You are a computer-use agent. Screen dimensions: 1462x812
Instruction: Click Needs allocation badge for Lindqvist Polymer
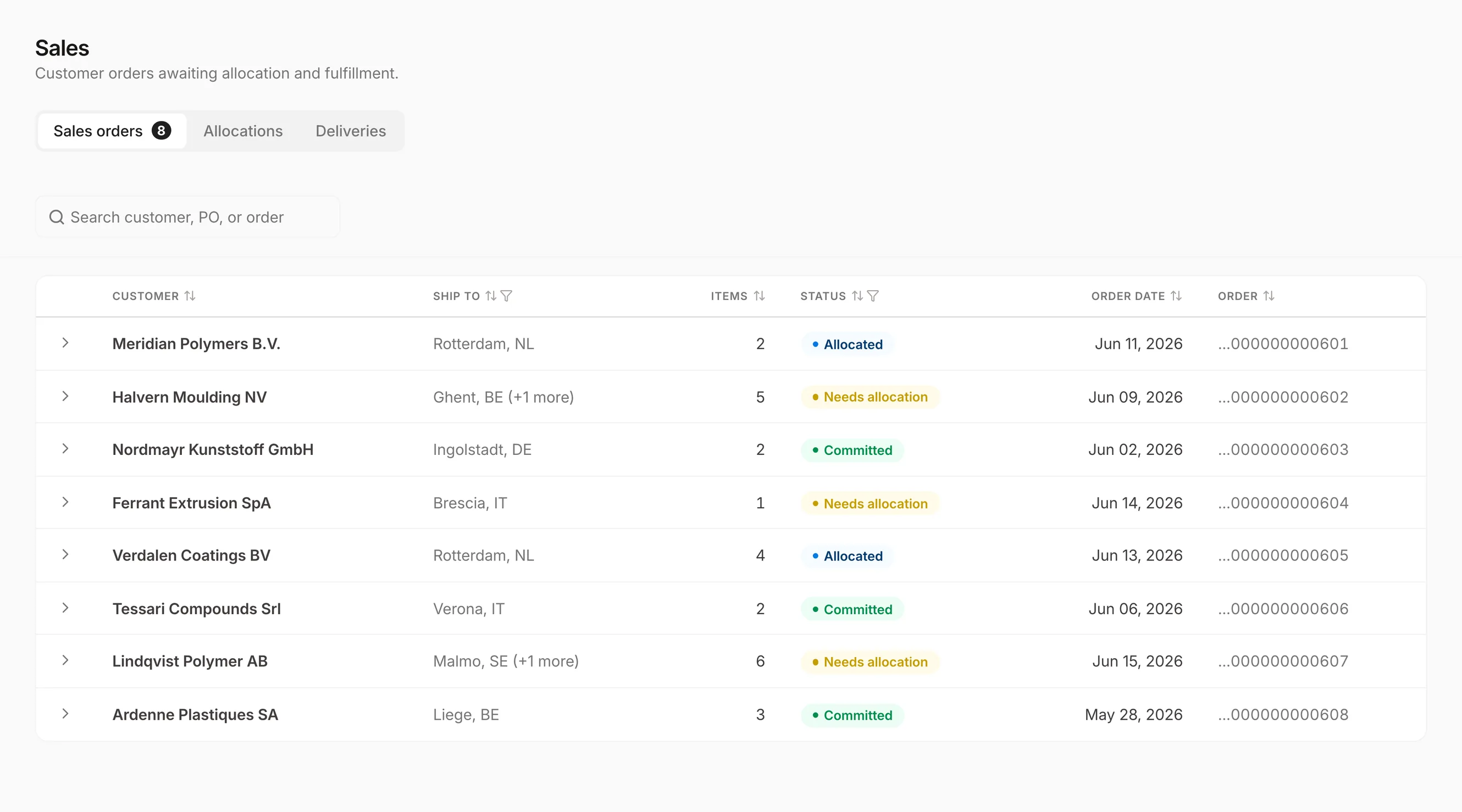(870, 661)
